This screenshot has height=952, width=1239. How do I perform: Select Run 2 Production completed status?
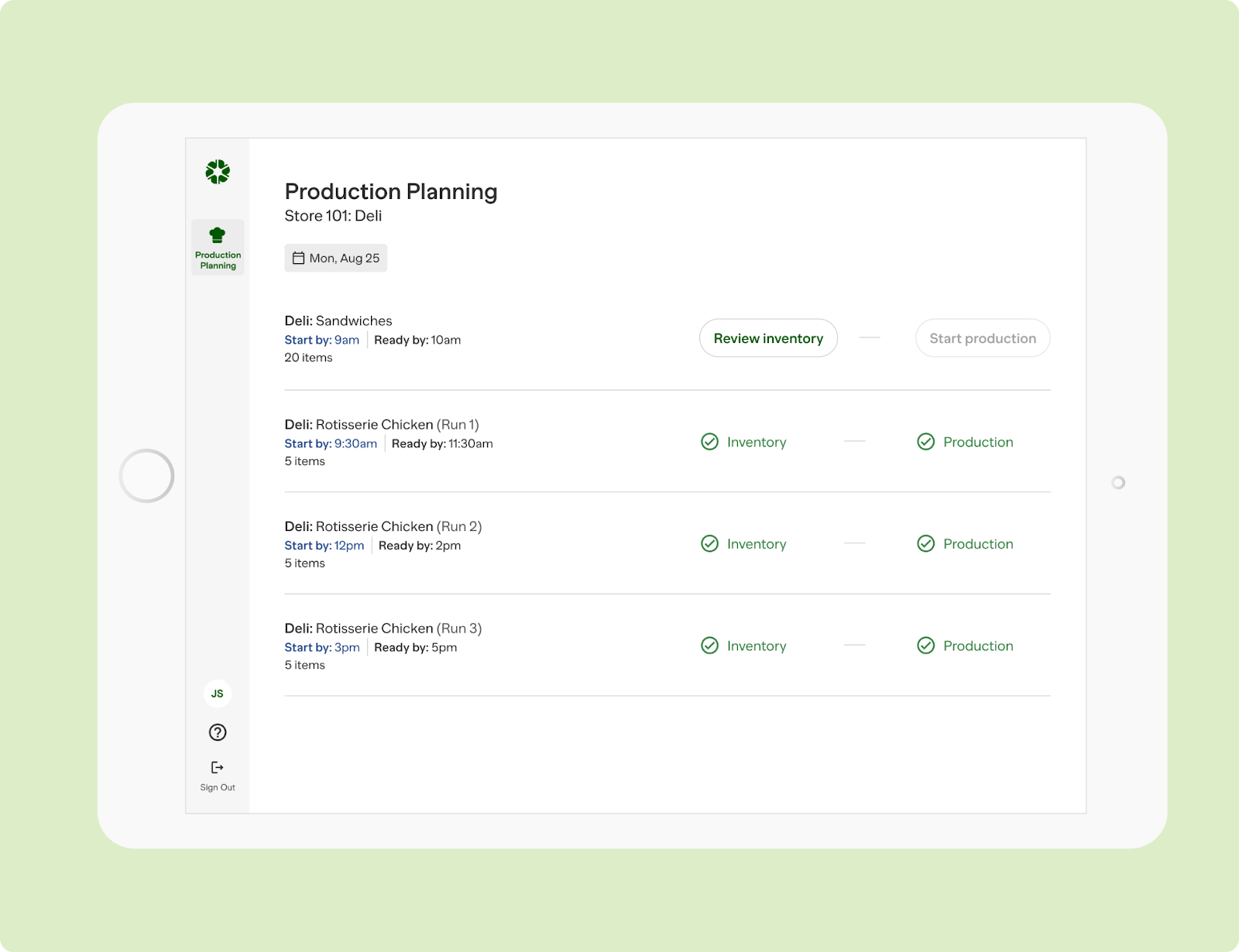click(965, 544)
